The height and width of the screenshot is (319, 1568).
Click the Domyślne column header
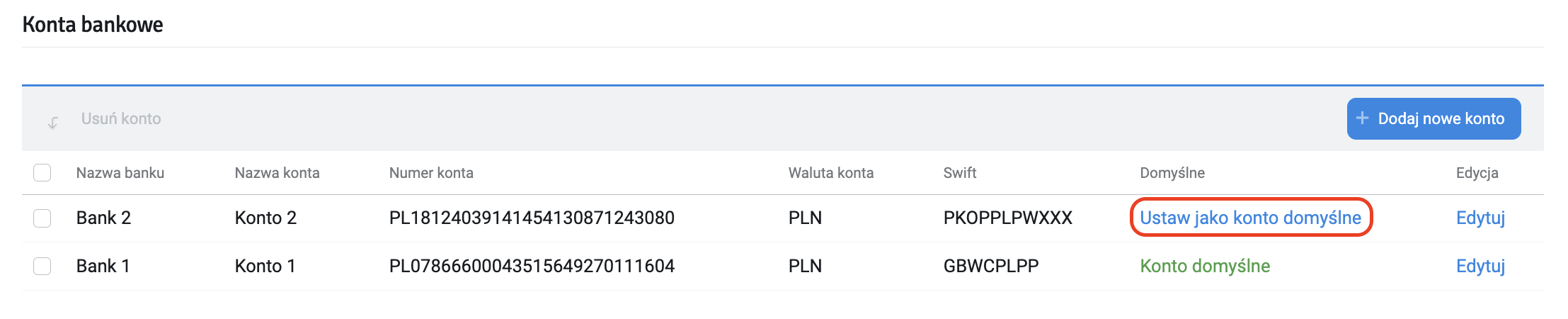(x=1172, y=173)
